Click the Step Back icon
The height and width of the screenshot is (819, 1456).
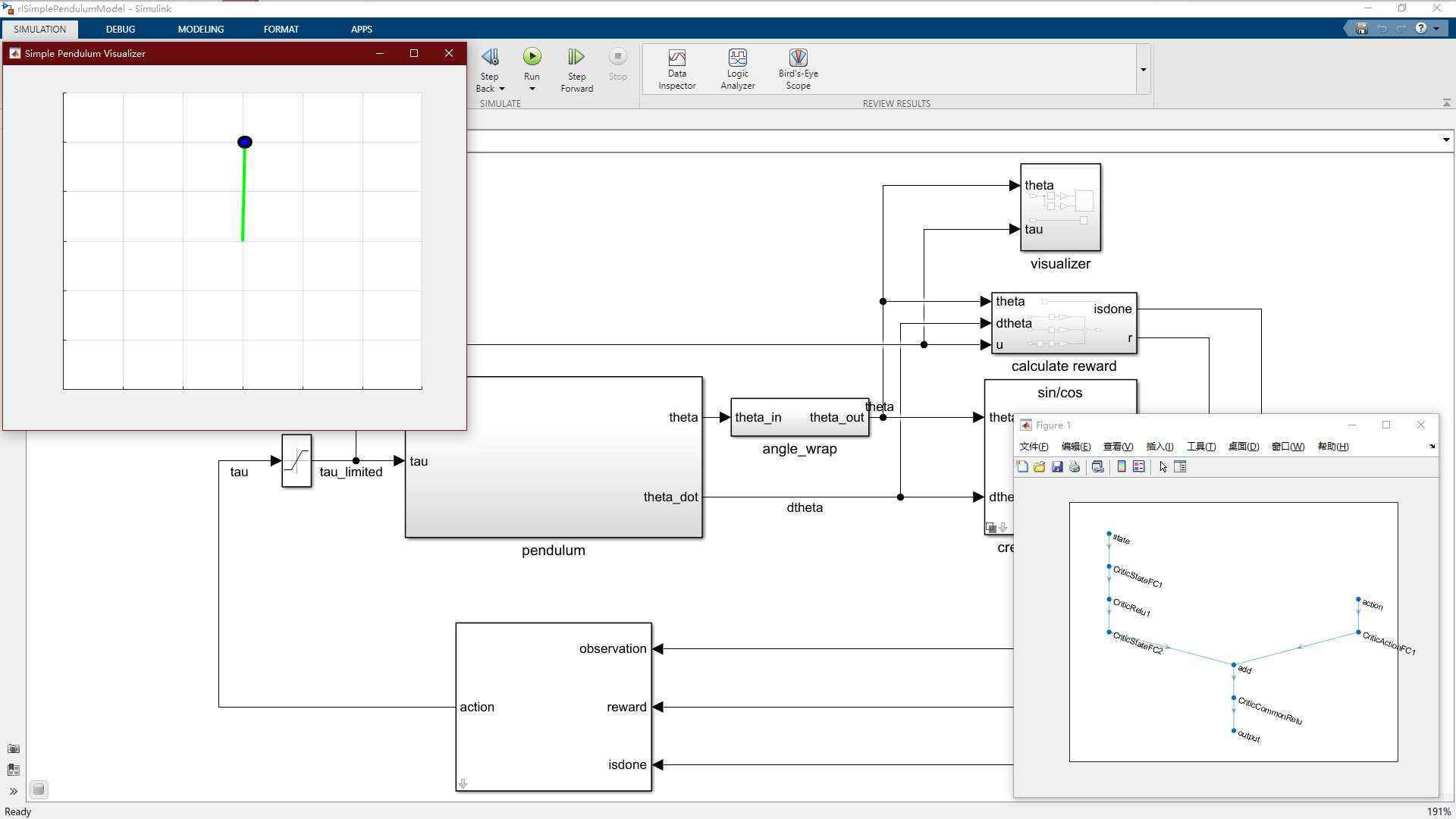(x=490, y=57)
